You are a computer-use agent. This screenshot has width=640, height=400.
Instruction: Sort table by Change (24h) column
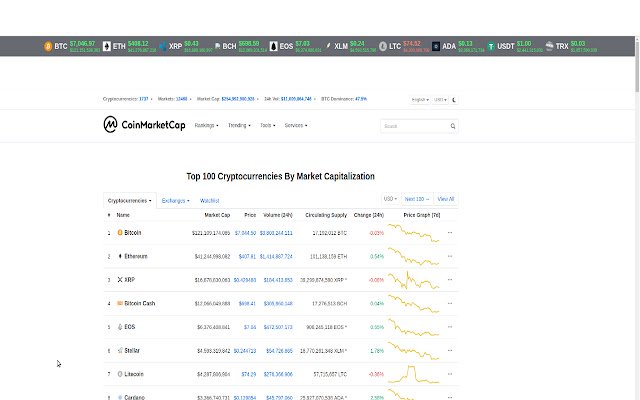point(369,215)
